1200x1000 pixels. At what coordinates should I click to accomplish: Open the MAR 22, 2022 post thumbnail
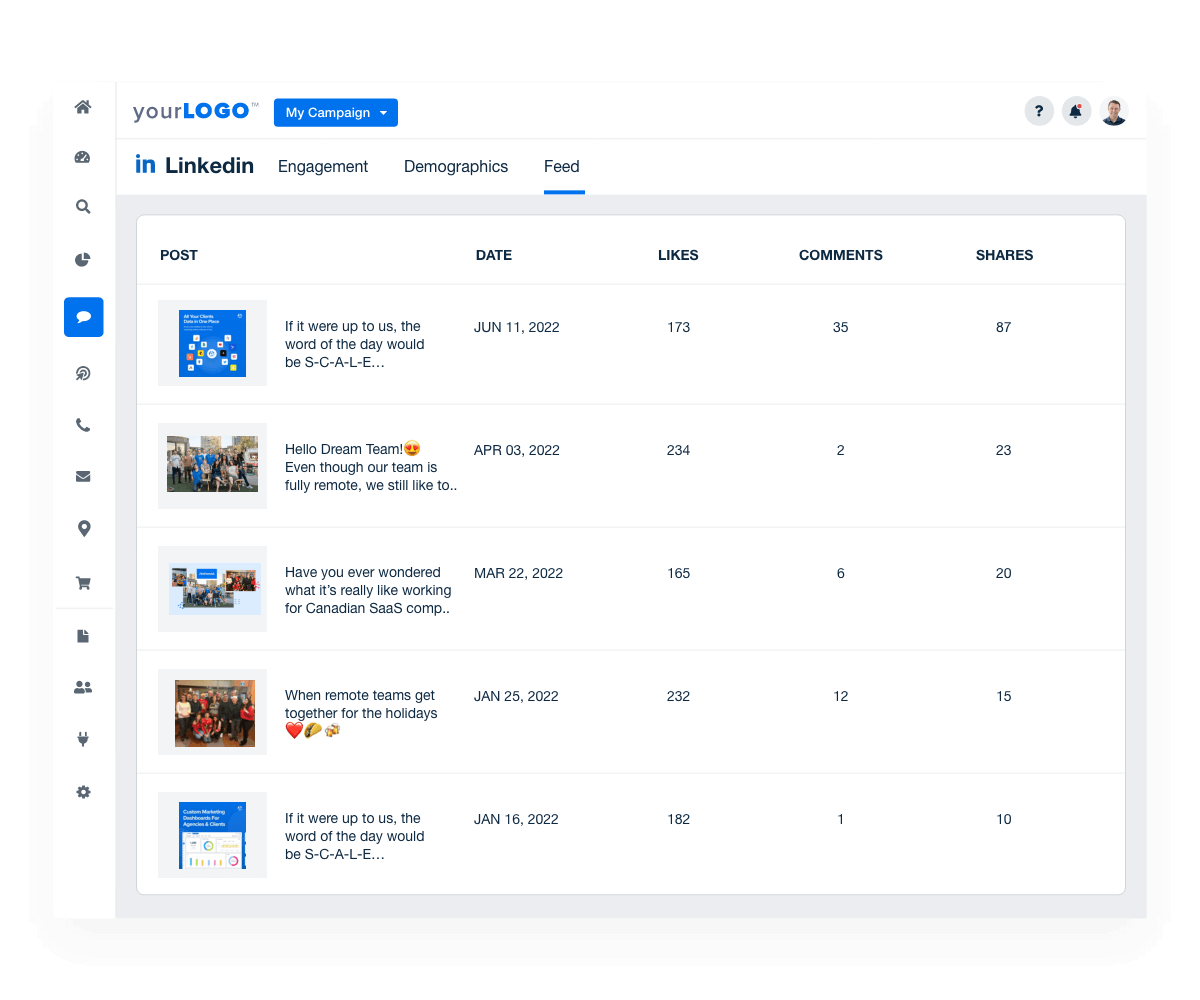click(x=212, y=589)
